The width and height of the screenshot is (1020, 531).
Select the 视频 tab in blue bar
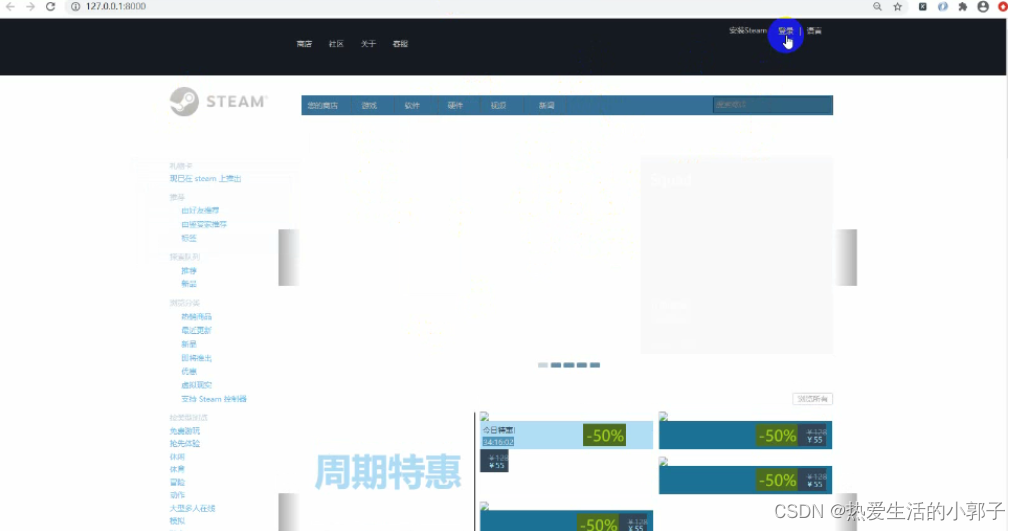click(498, 105)
